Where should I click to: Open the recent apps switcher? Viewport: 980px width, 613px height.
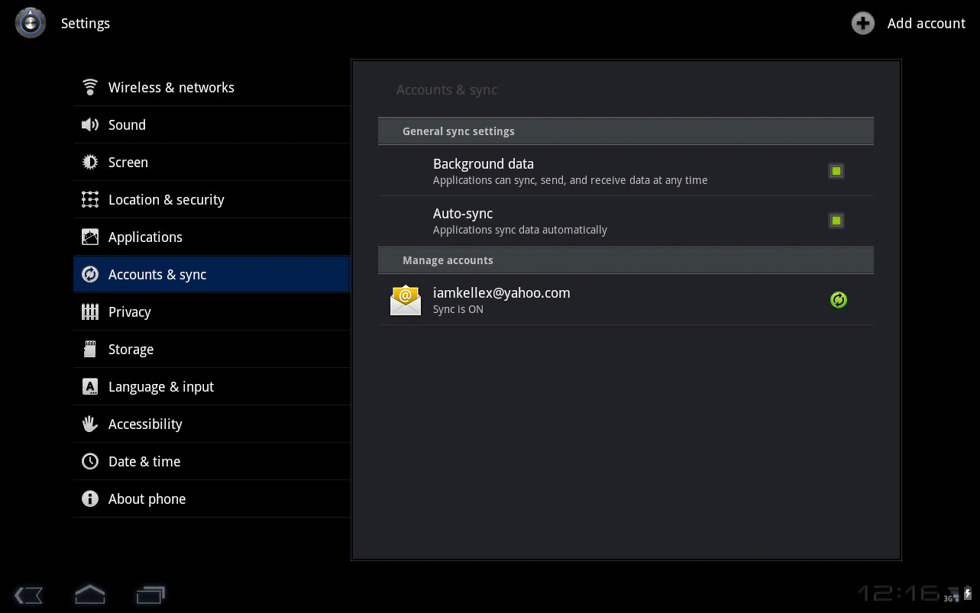151,595
